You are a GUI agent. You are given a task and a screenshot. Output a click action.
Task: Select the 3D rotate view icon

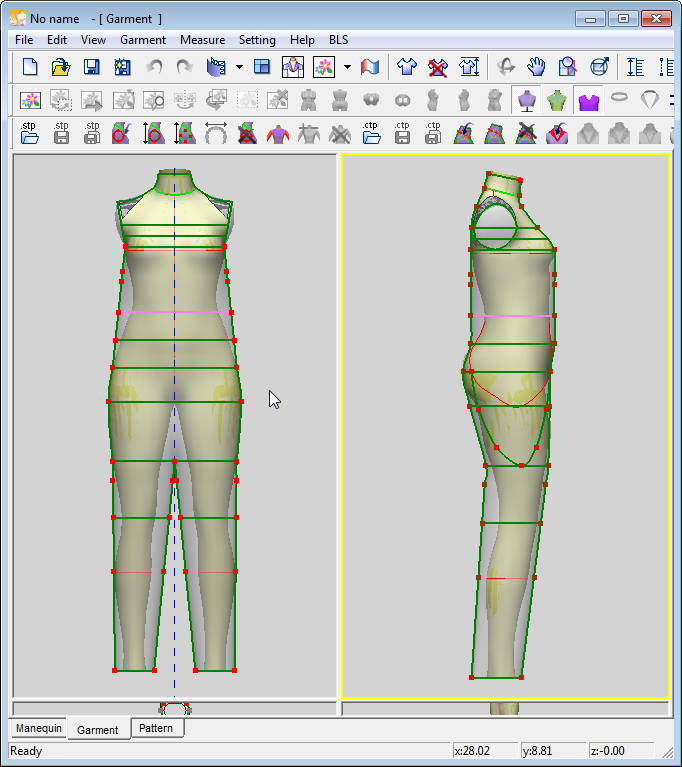pos(506,67)
